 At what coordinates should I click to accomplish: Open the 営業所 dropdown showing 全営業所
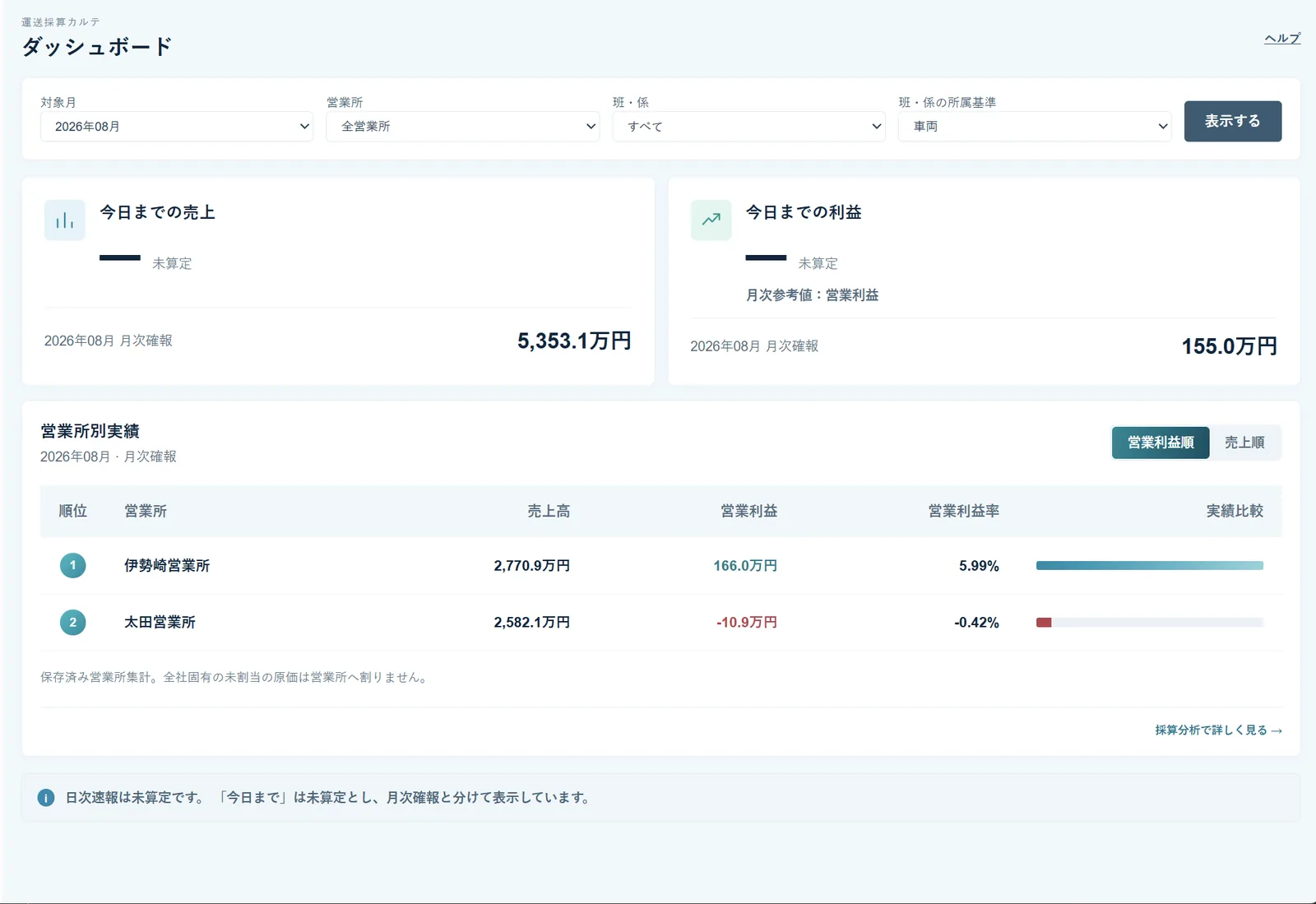point(463,127)
